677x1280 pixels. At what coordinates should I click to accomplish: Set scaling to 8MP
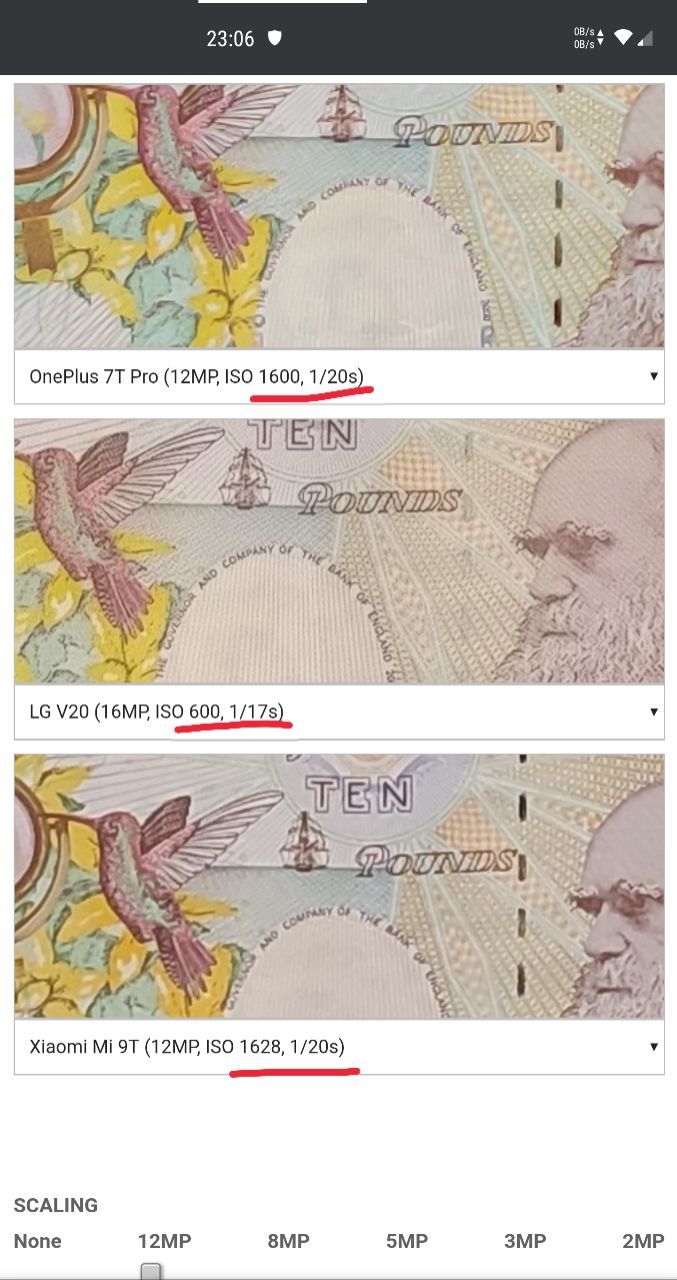tap(288, 1241)
